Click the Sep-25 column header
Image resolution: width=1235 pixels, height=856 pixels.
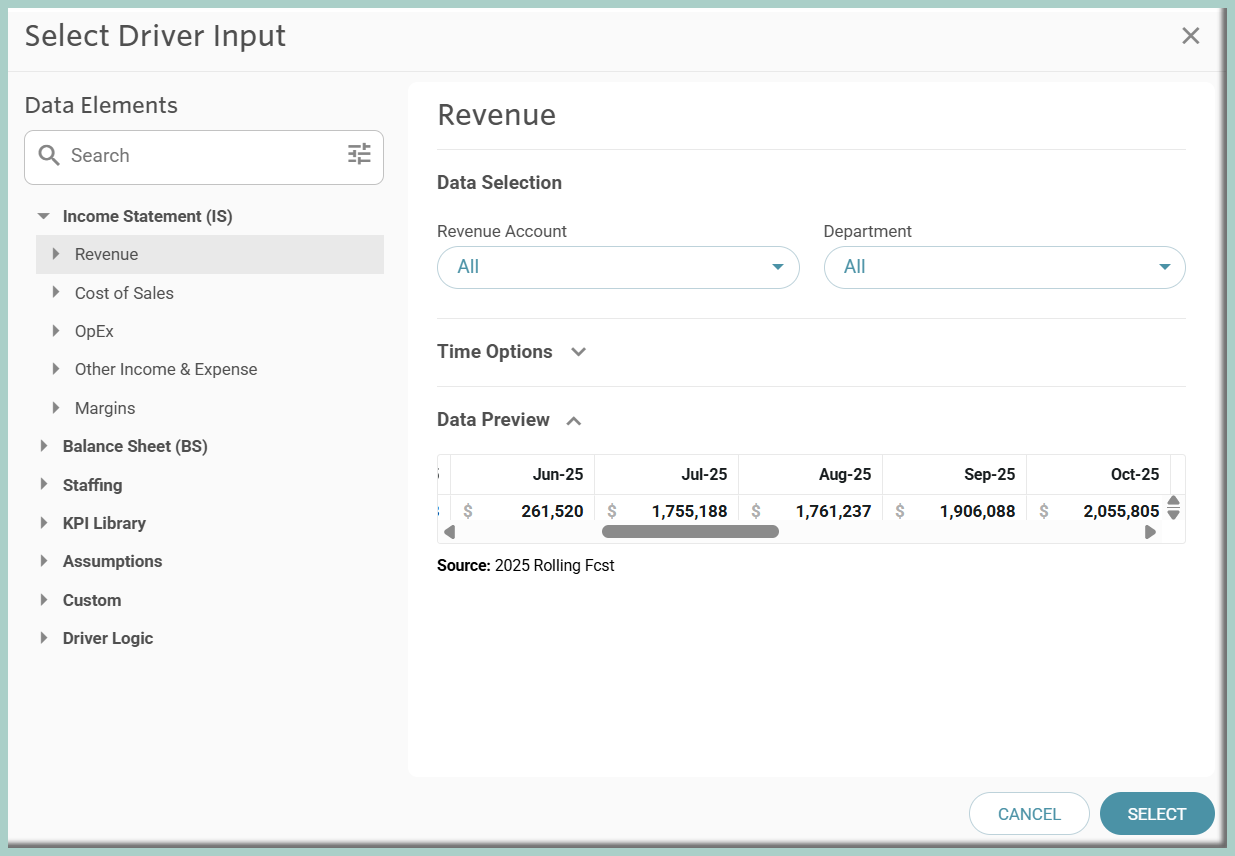point(955,474)
